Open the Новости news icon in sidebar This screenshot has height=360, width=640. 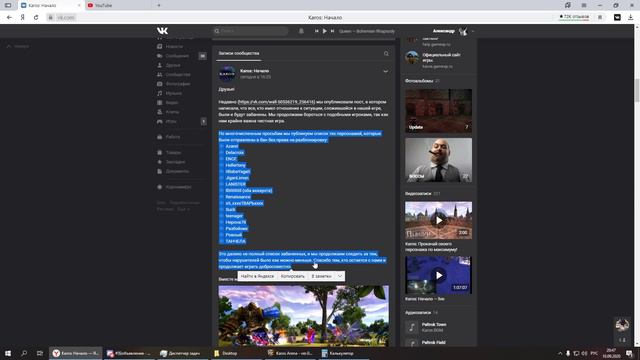click(x=160, y=47)
